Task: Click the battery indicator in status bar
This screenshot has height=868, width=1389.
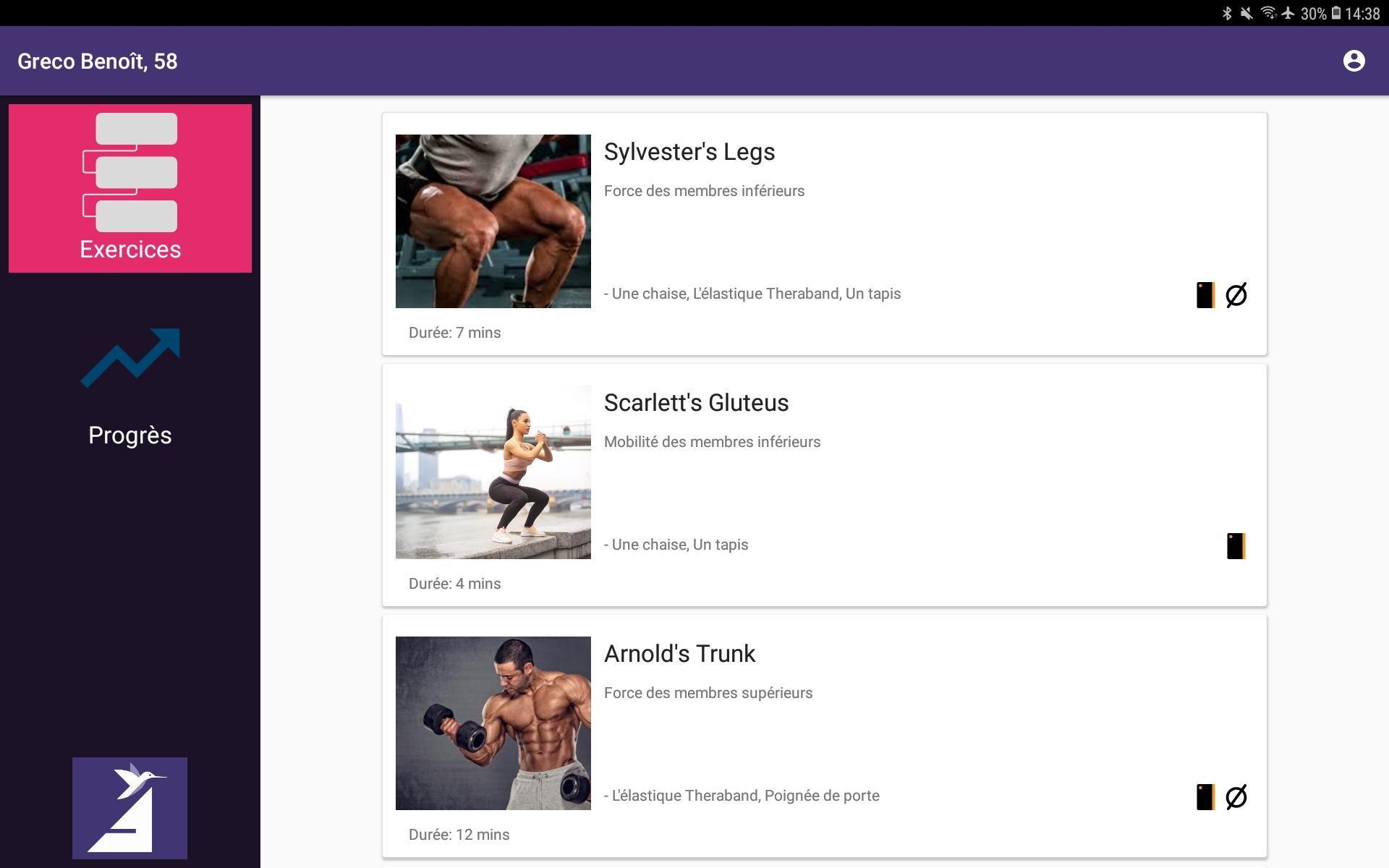Action: point(1336,13)
